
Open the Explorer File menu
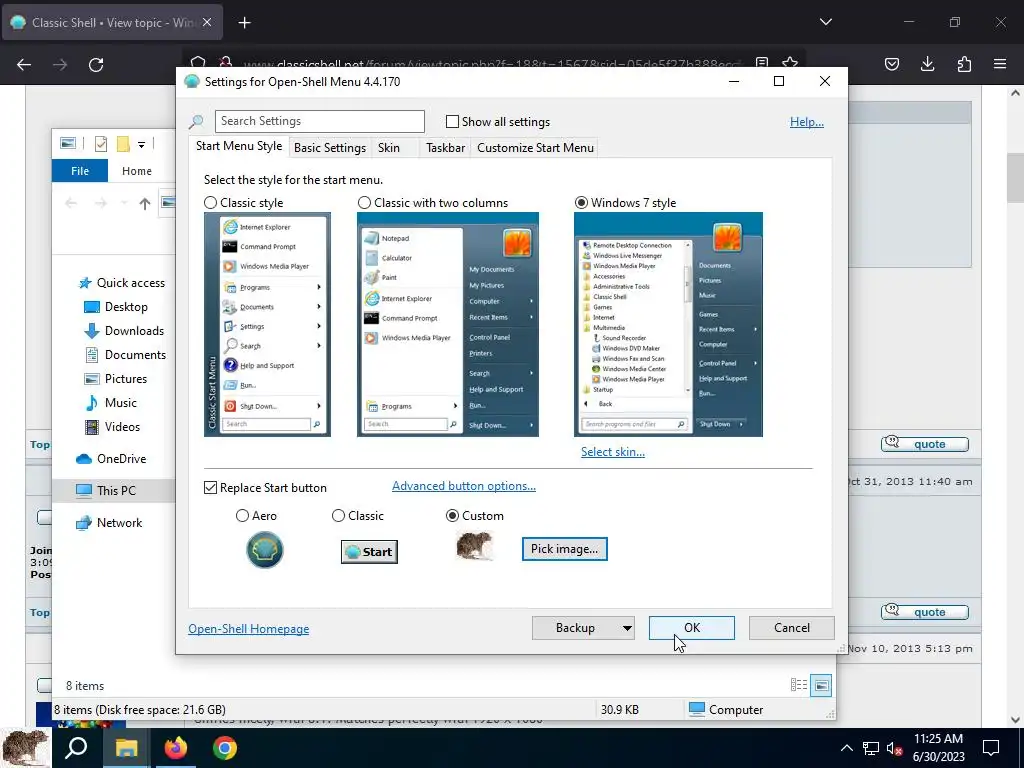(x=80, y=171)
